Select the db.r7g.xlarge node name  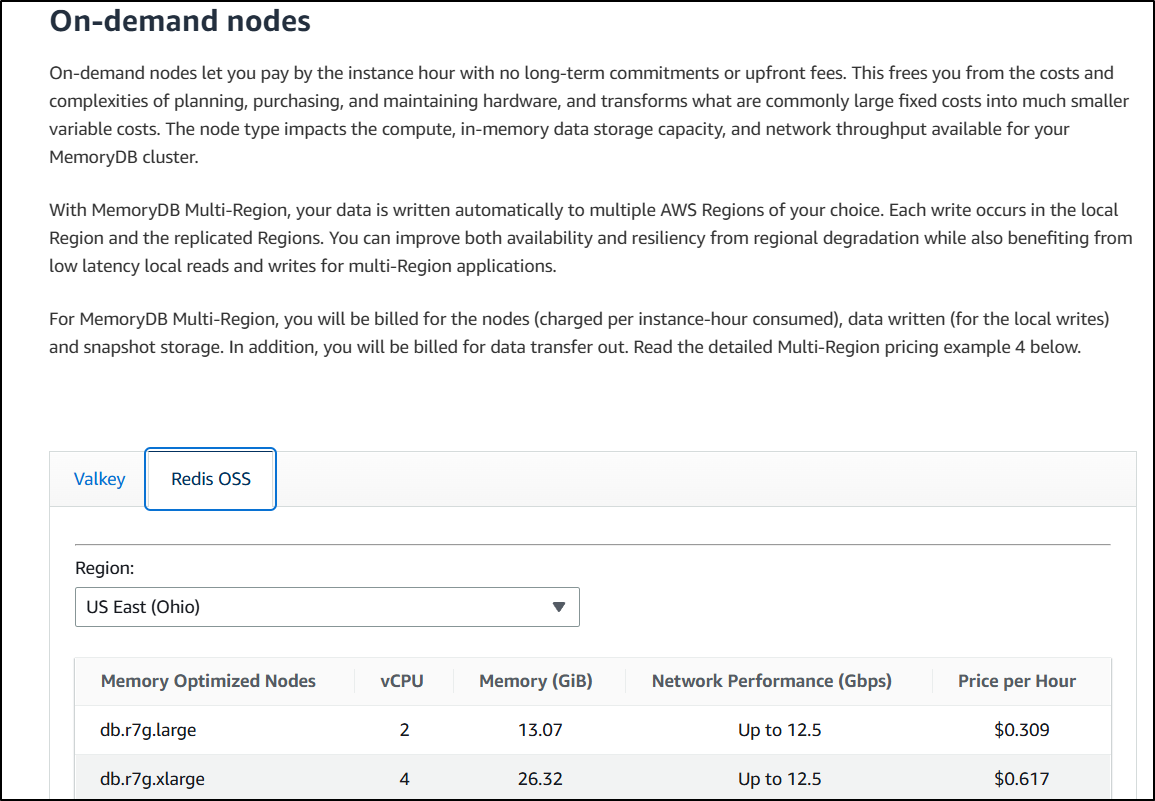pyautogui.click(x=152, y=779)
